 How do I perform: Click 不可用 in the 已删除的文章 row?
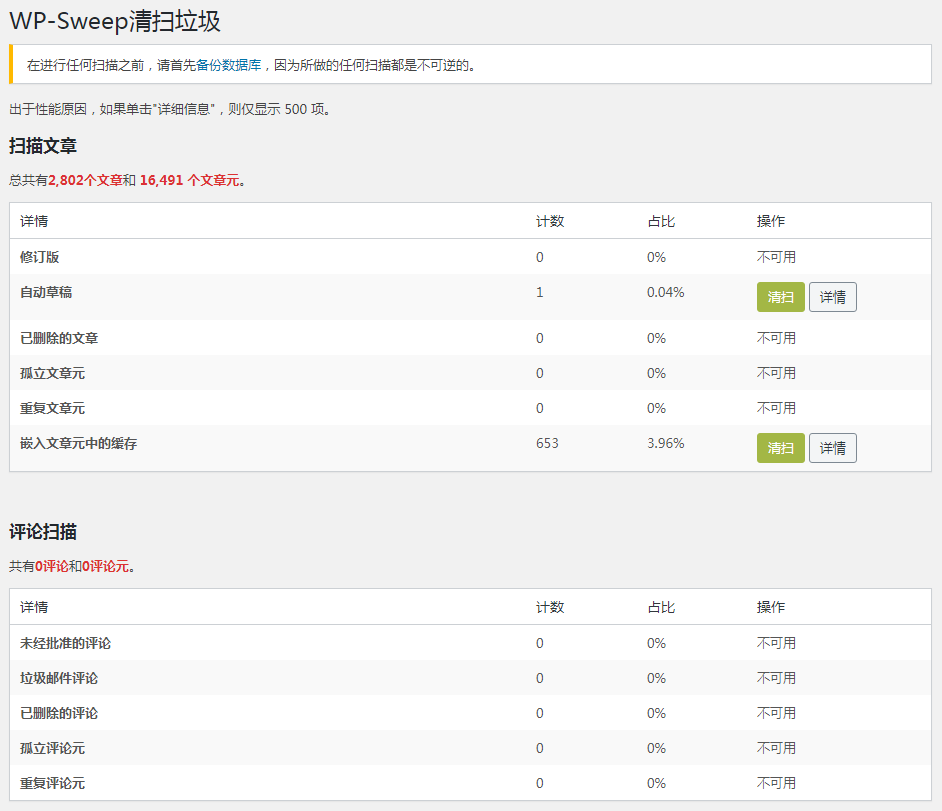click(776, 338)
